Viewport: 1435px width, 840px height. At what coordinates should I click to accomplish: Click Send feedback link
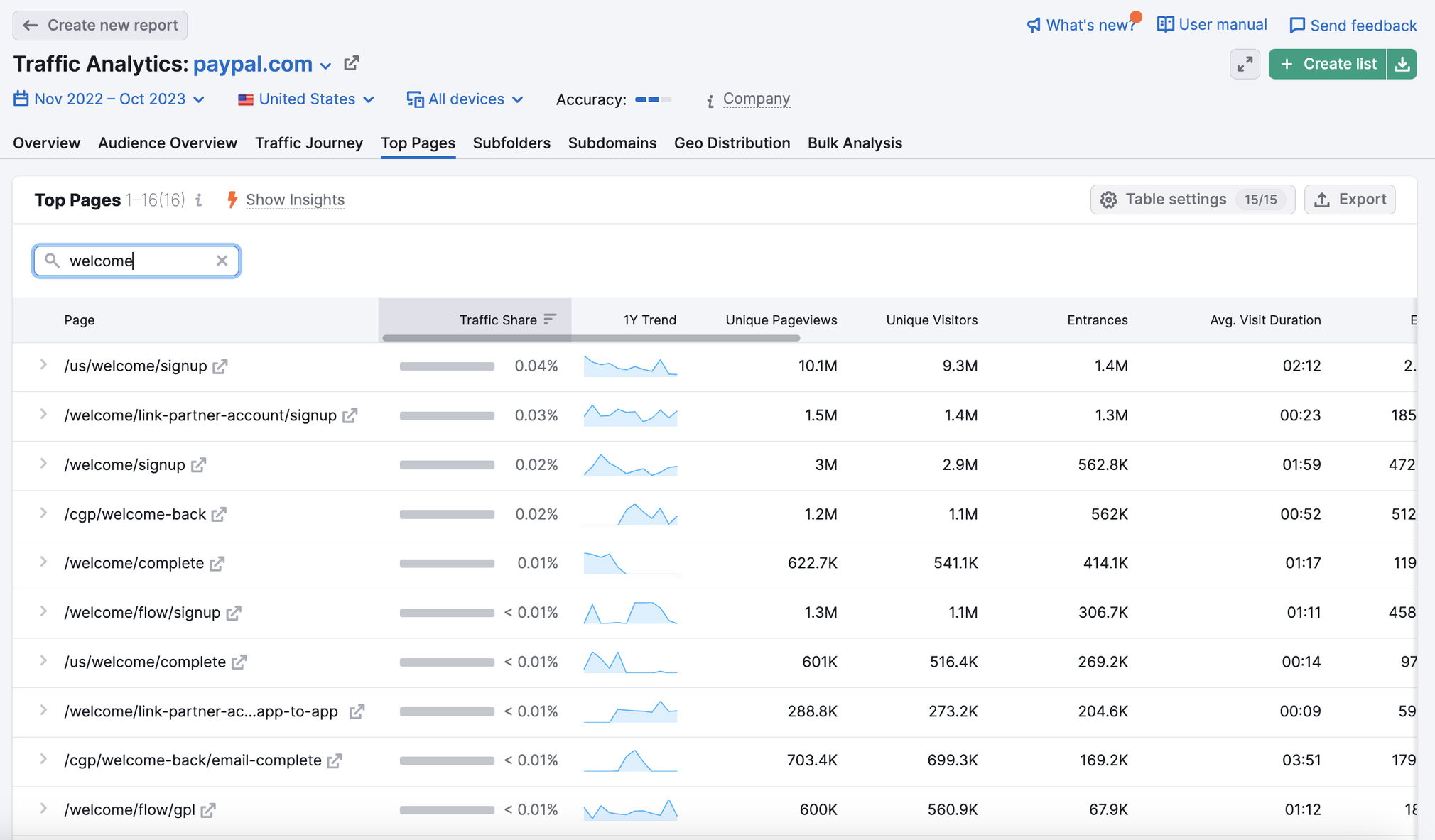[x=1353, y=26]
